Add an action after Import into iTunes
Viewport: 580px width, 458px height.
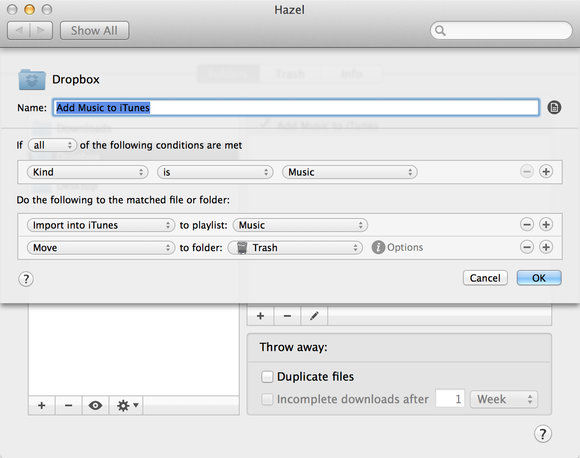tap(546, 225)
